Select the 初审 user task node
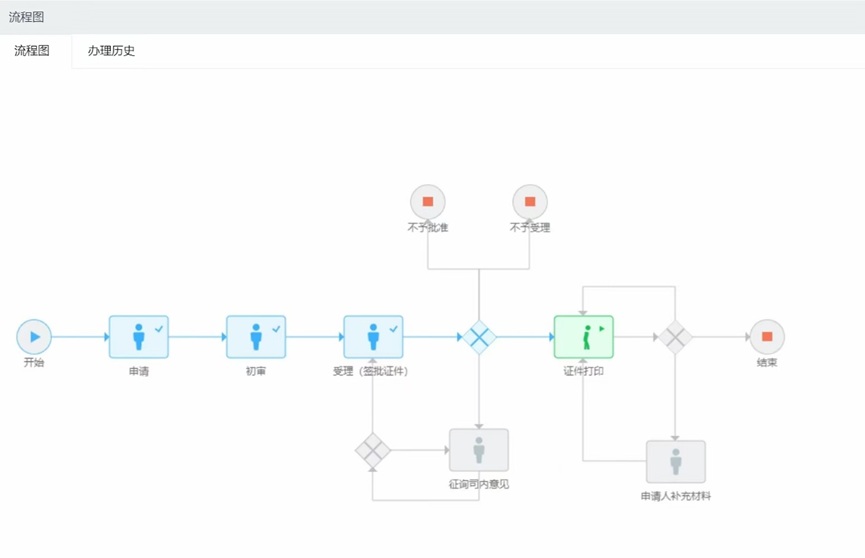Viewport: 865px width, 558px height. tap(256, 337)
